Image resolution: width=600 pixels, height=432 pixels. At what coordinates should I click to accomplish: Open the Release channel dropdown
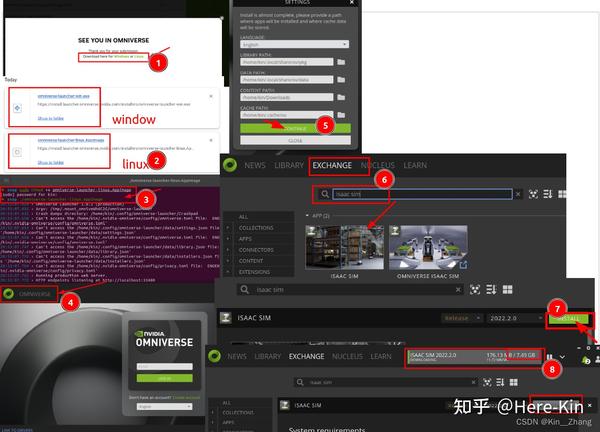click(x=461, y=318)
